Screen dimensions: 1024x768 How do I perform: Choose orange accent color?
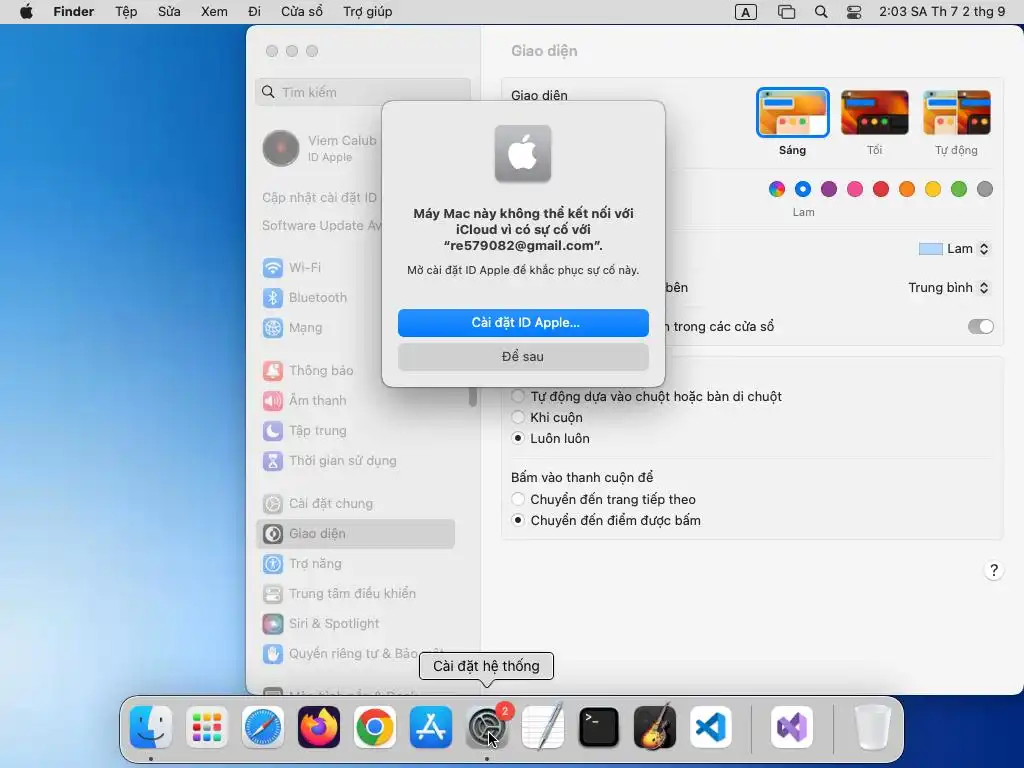(x=906, y=189)
